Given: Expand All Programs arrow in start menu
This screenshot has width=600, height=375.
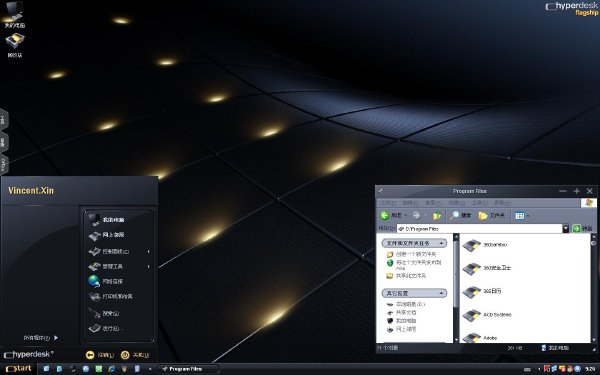Looking at the screenshot, I should click(x=56, y=338).
